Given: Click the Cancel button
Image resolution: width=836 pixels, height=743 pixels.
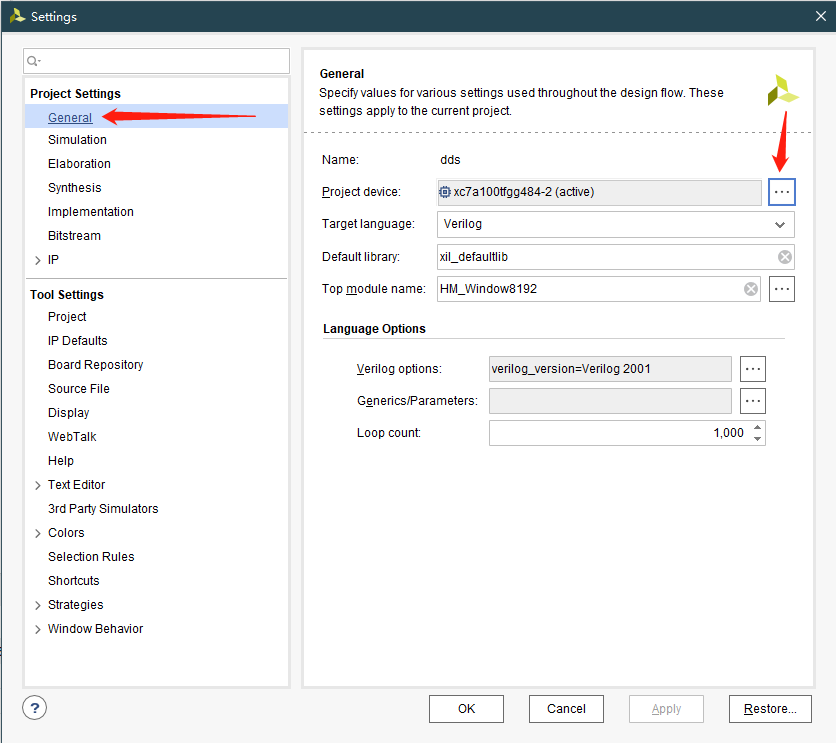Looking at the screenshot, I should point(566,708).
